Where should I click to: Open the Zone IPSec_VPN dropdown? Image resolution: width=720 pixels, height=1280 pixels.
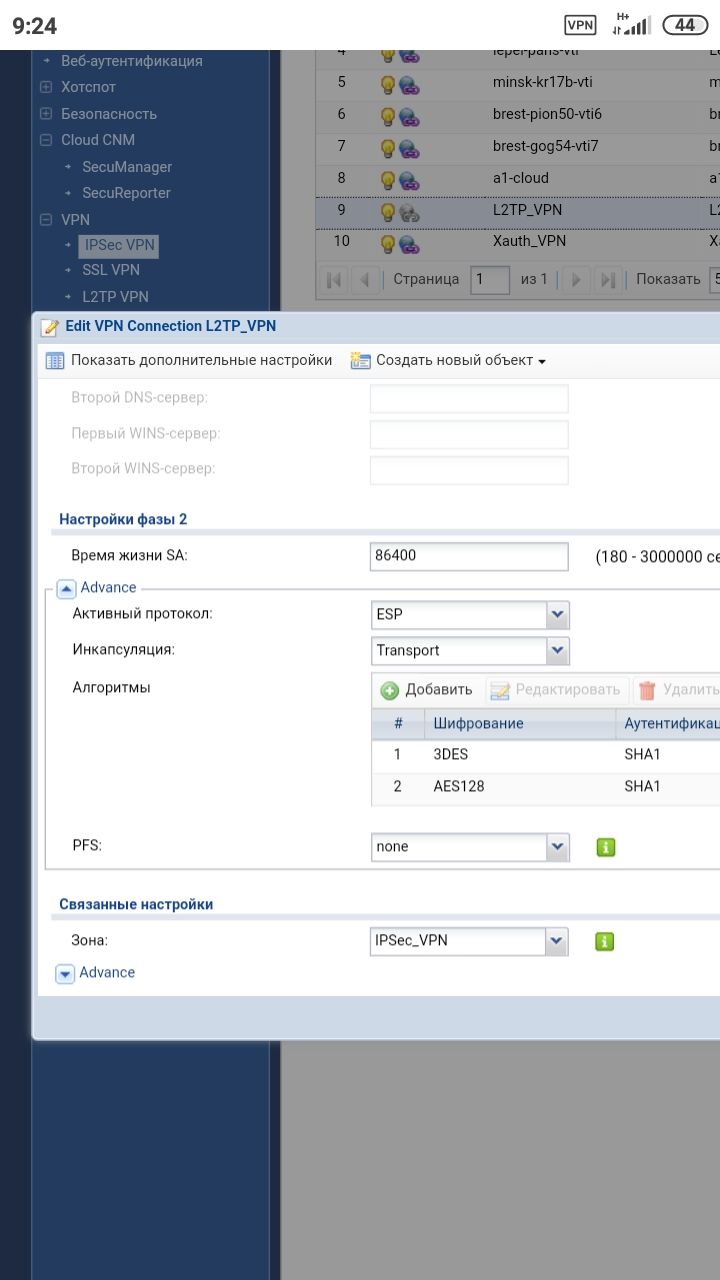click(558, 941)
